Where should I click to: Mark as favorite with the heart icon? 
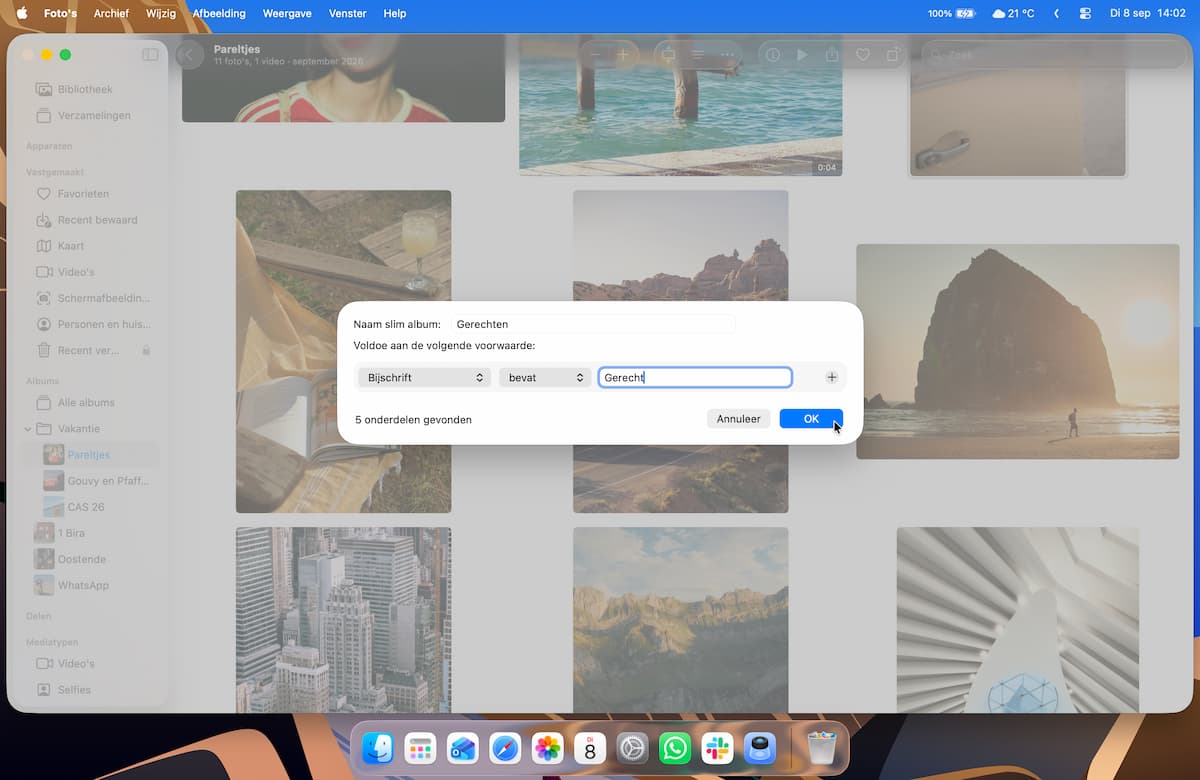coord(862,55)
